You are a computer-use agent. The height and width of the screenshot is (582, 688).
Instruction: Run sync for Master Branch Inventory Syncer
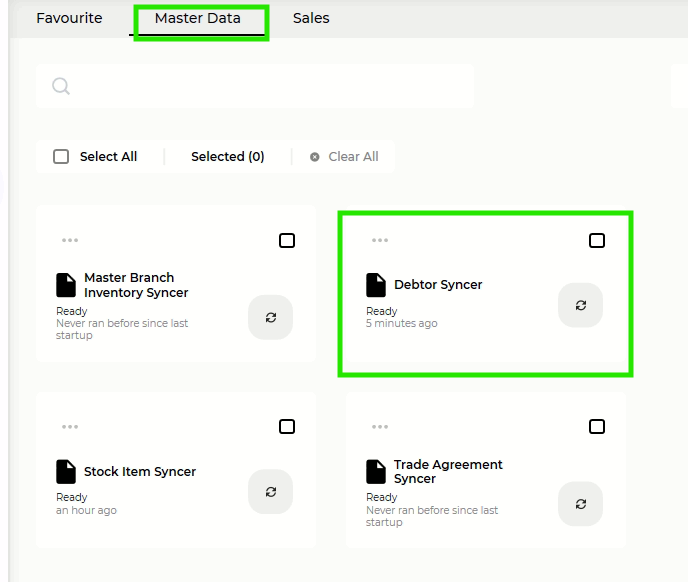[x=270, y=318]
